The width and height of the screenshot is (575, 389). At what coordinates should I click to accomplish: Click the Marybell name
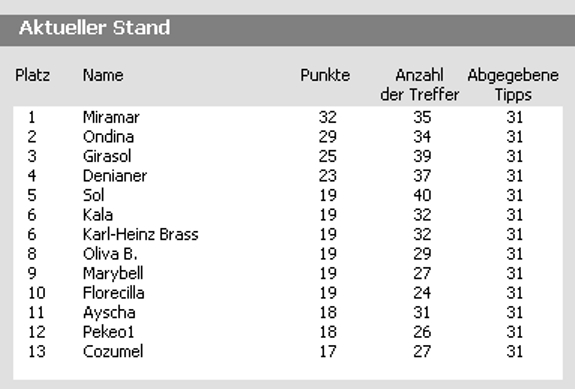(x=113, y=274)
